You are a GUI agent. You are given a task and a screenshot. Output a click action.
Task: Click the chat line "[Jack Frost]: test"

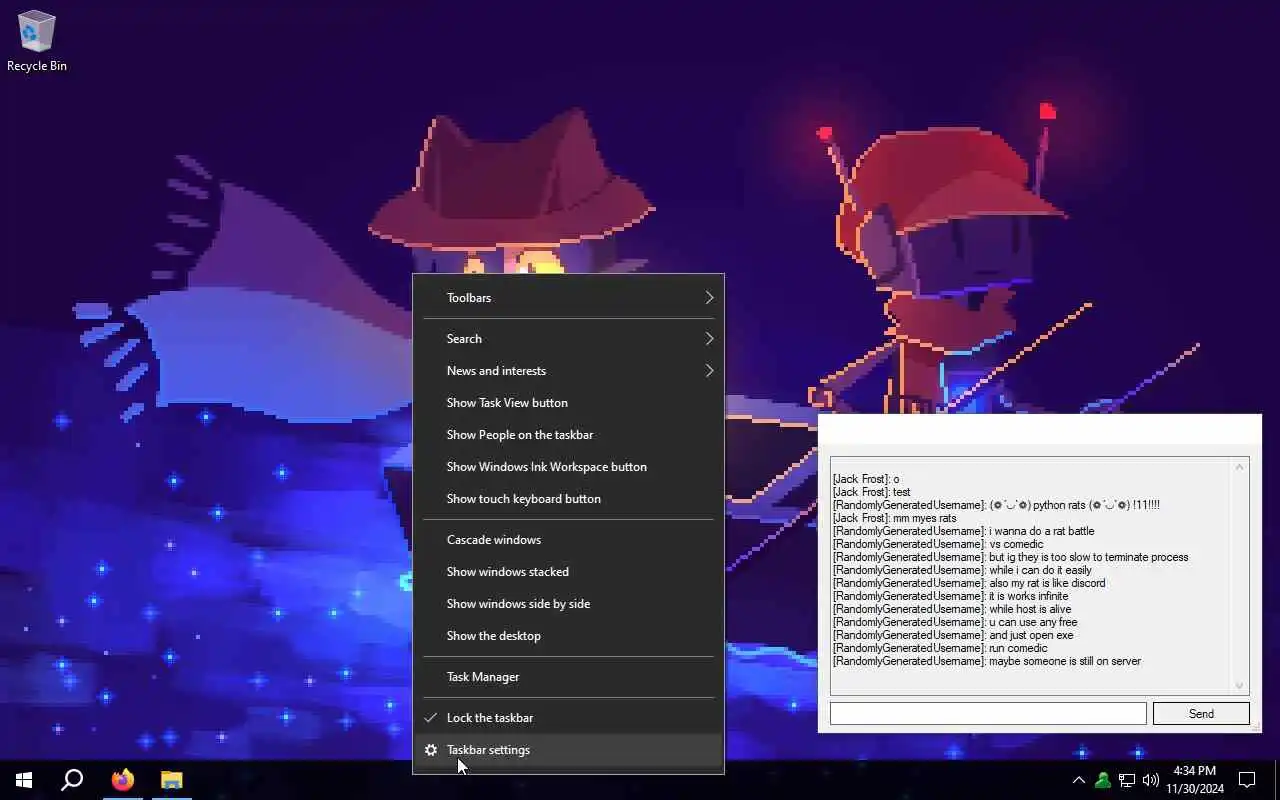pyautogui.click(x=871, y=492)
